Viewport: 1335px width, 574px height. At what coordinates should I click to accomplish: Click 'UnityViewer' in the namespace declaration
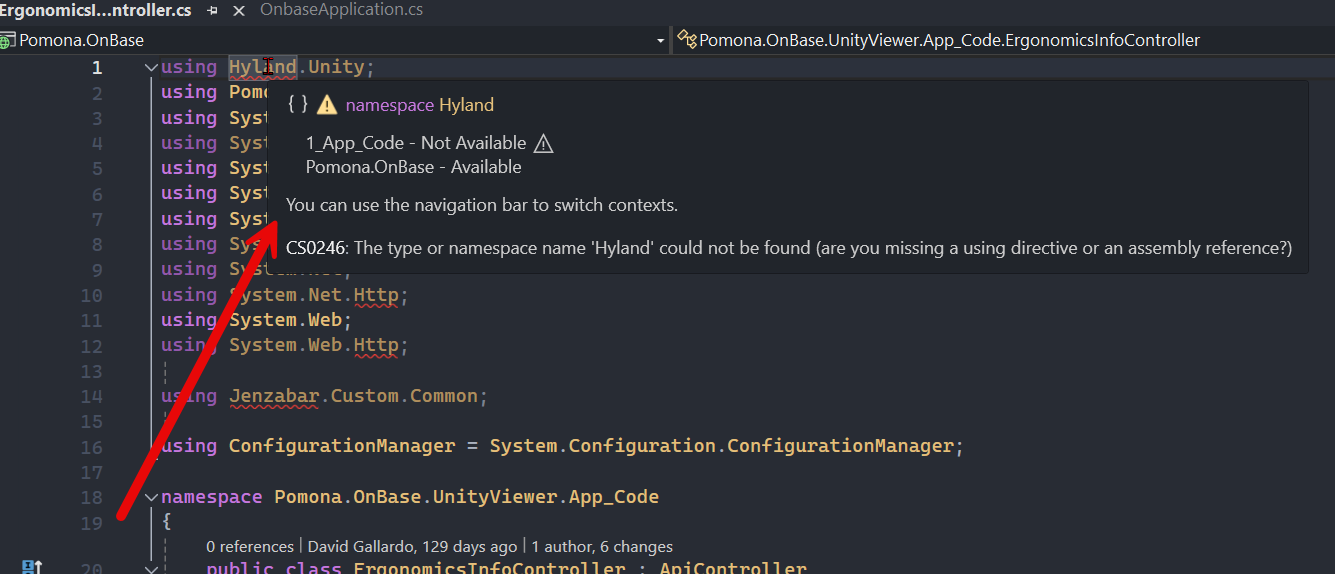pyautogui.click(x=494, y=497)
